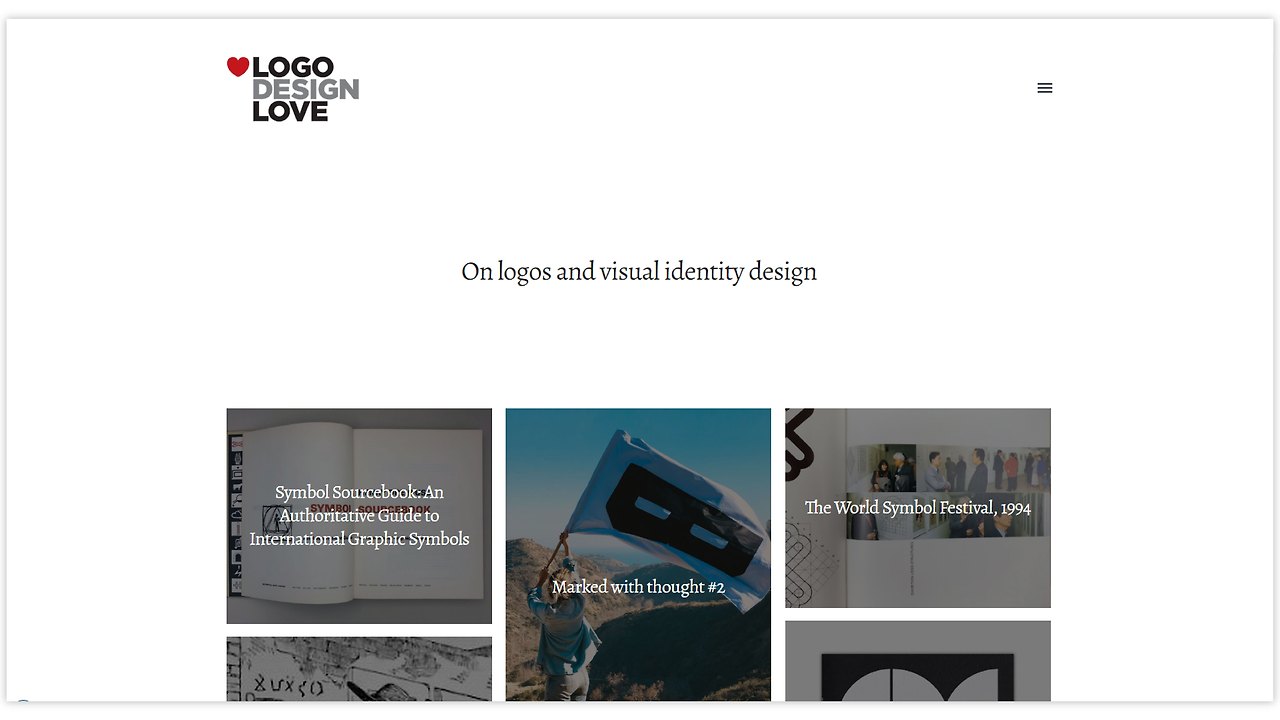The image size is (1280, 720).
Task: Open the pencil sketch thumbnail
Action: 359,669
